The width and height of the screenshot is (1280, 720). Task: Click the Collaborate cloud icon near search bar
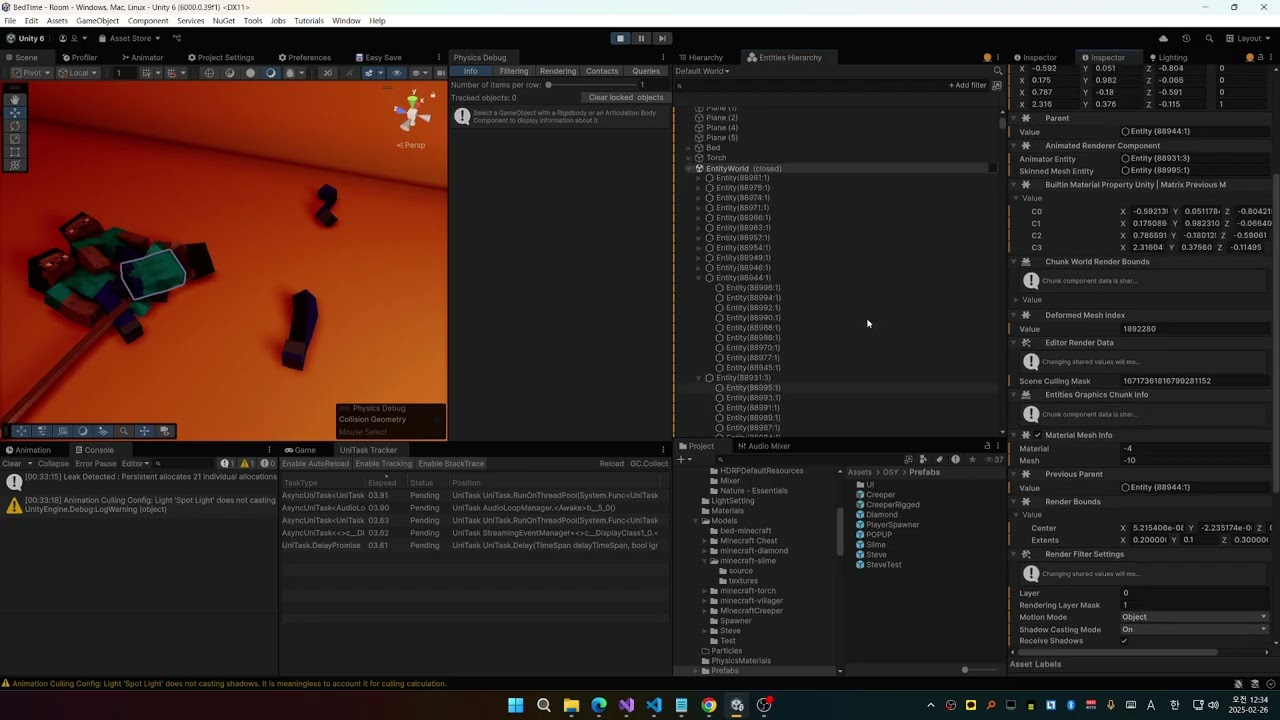1162,39
